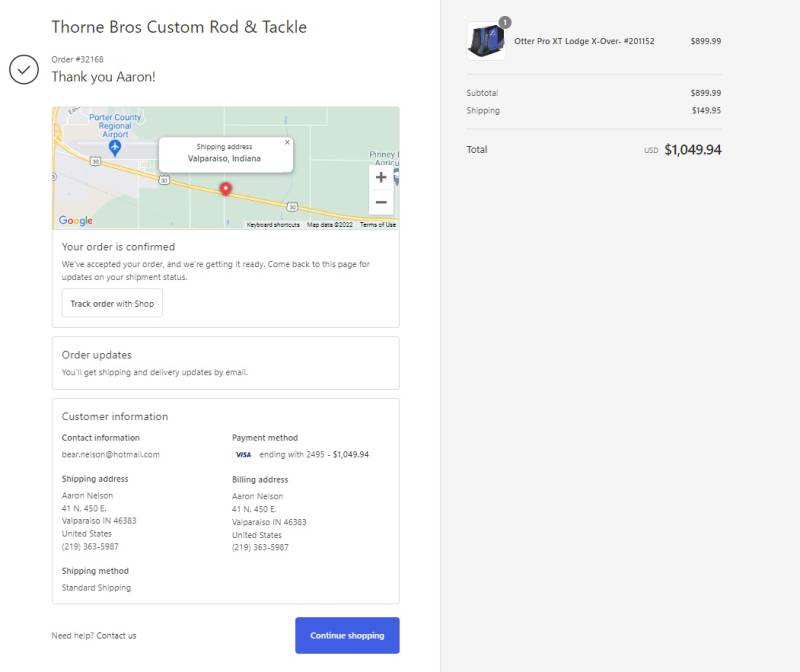Click Thank you Aaron! heading

104,77
